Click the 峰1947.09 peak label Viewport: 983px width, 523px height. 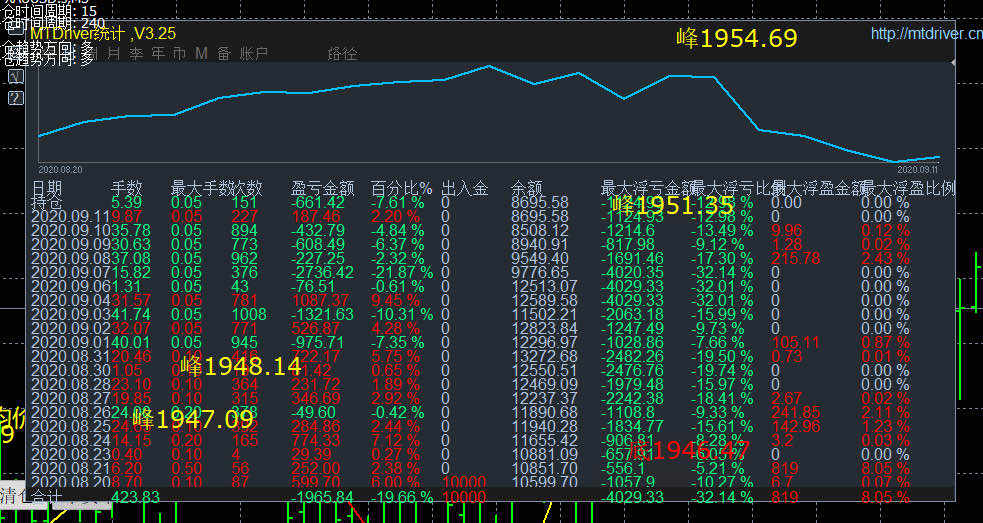point(193,420)
